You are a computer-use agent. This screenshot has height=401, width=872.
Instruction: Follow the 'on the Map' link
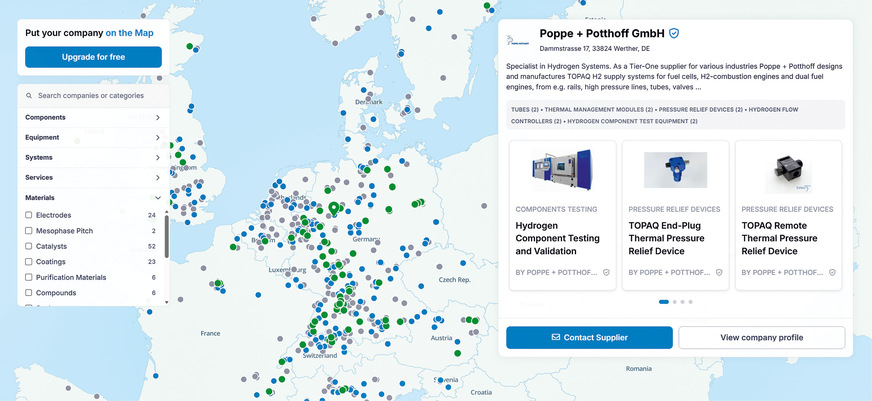(x=130, y=33)
